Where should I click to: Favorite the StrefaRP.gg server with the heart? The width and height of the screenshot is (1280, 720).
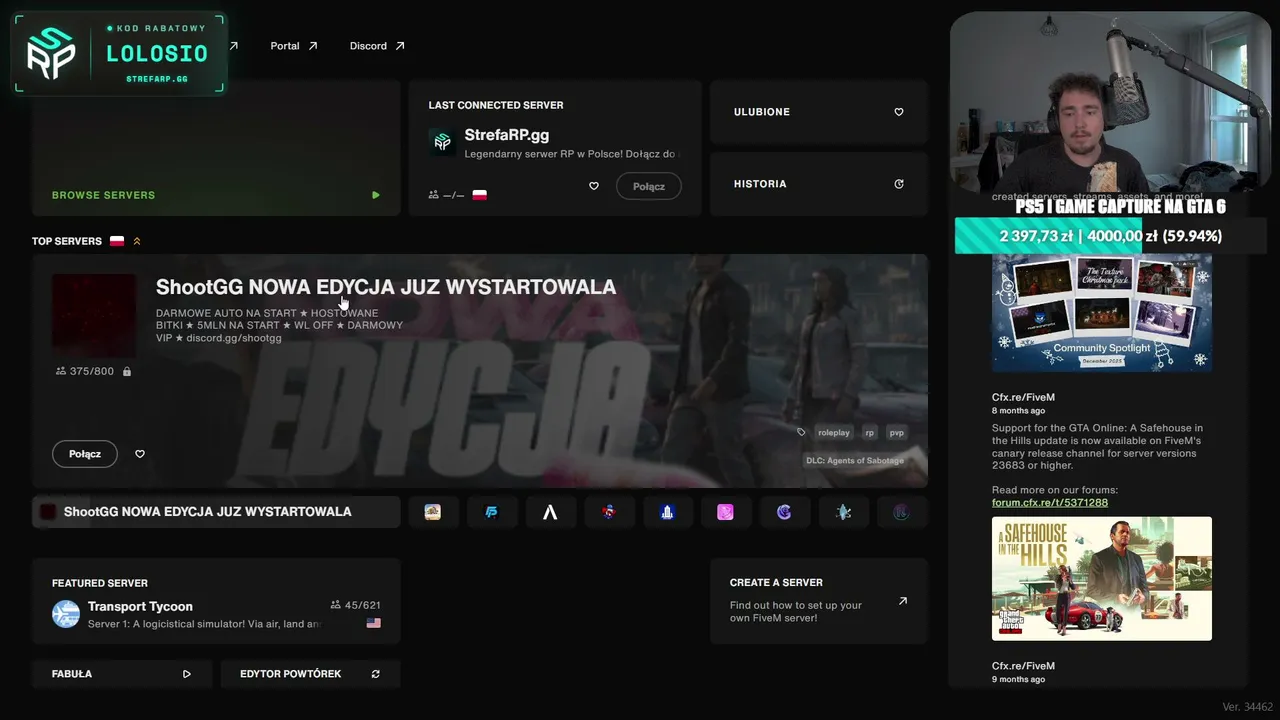tap(594, 186)
